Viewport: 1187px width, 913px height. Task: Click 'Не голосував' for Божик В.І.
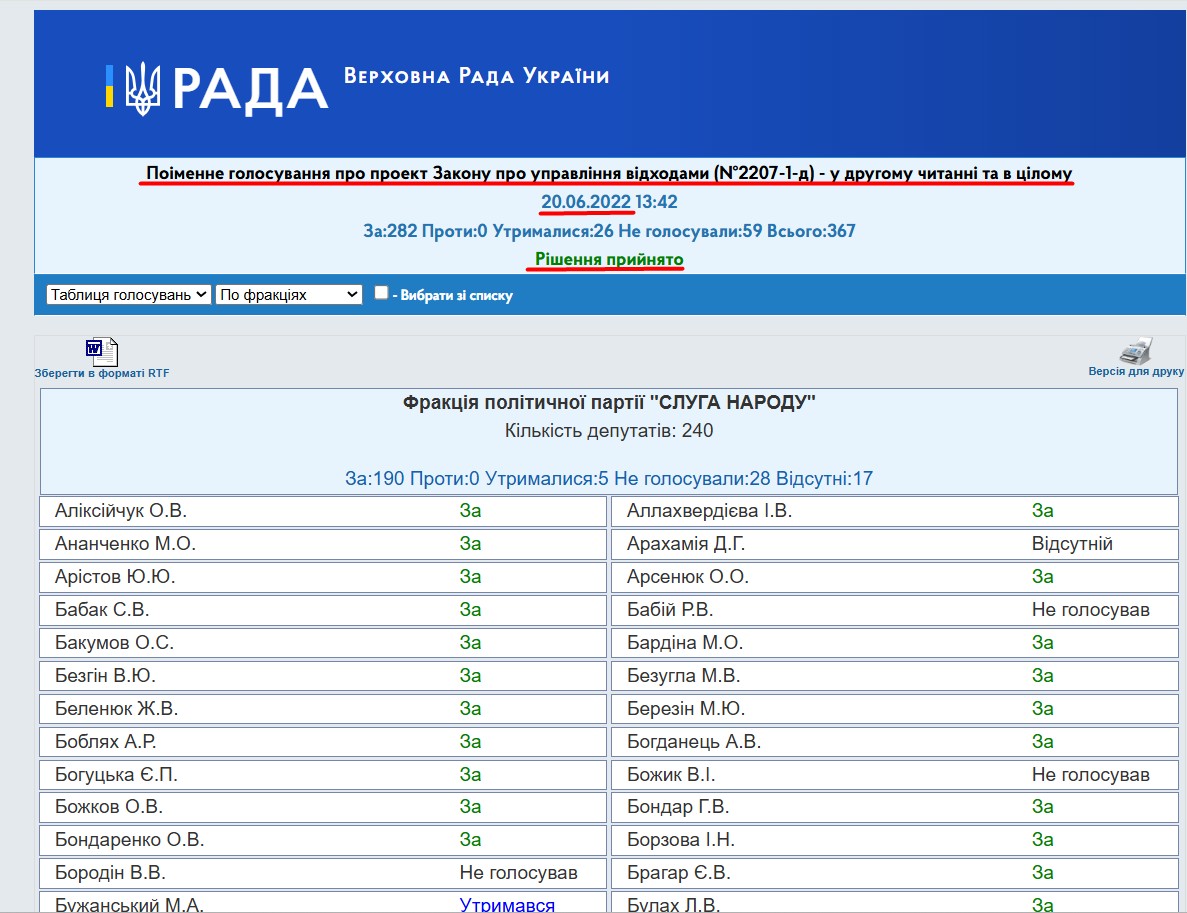[x=1091, y=774]
